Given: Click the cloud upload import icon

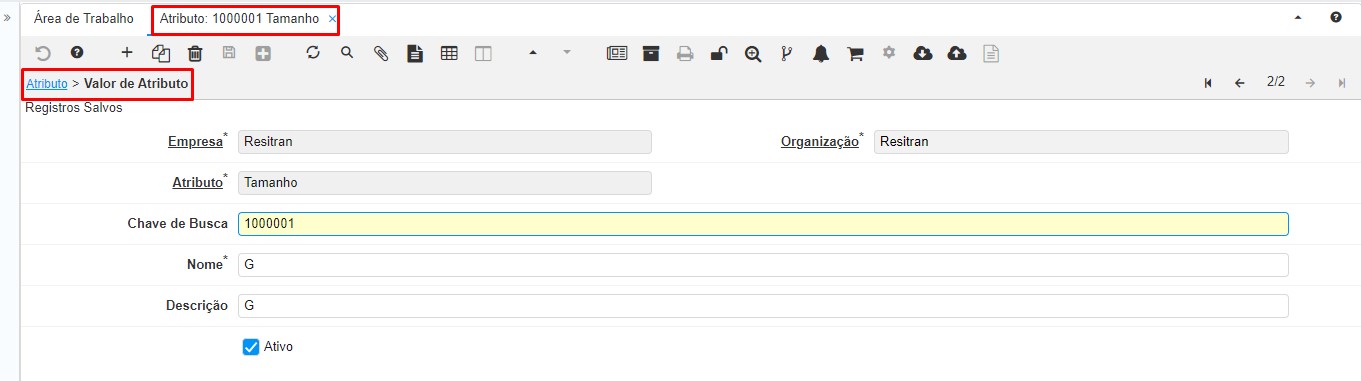Looking at the screenshot, I should [x=957, y=54].
